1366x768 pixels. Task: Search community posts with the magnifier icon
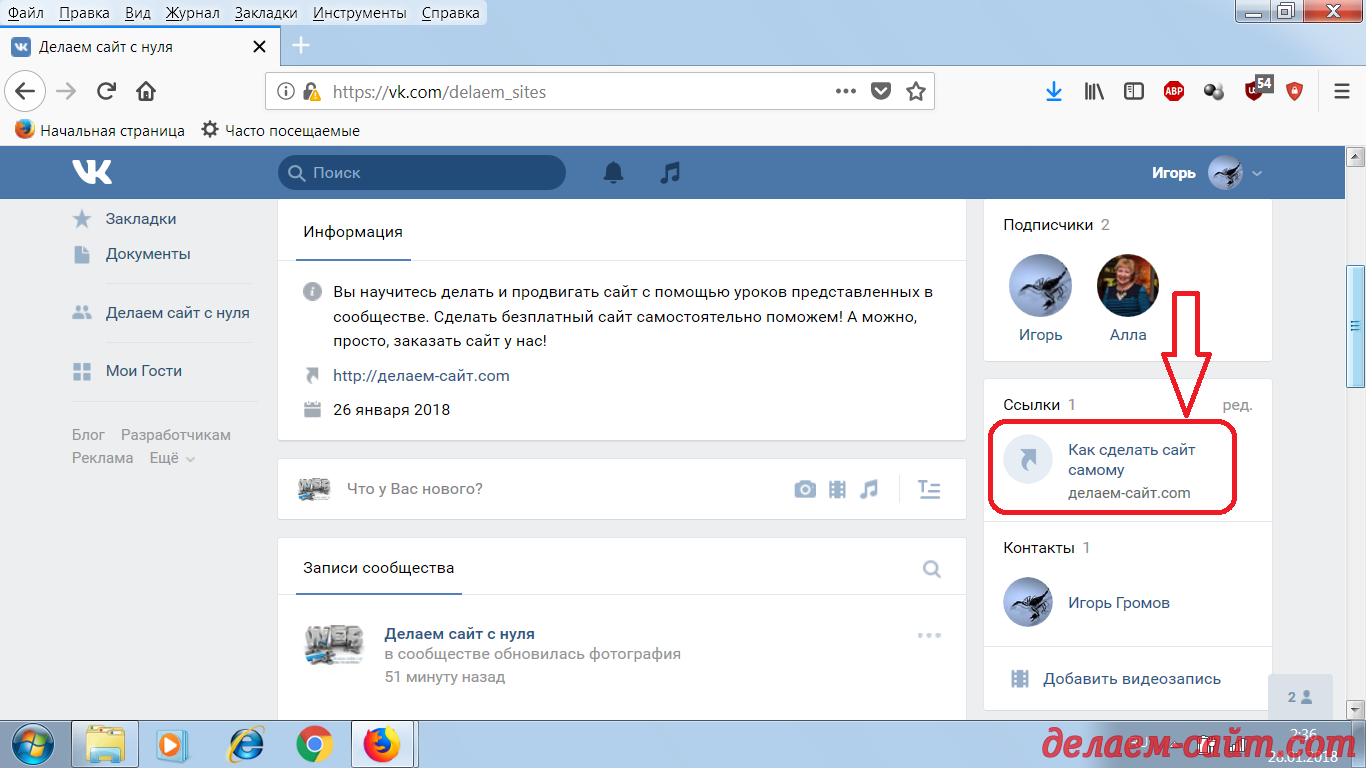931,569
